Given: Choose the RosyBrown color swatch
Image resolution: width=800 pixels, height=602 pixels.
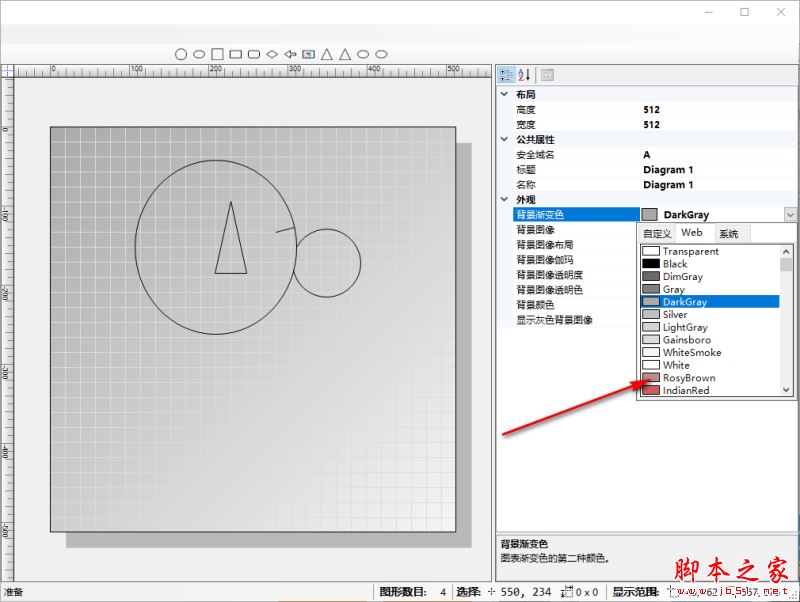Looking at the screenshot, I should click(651, 378).
